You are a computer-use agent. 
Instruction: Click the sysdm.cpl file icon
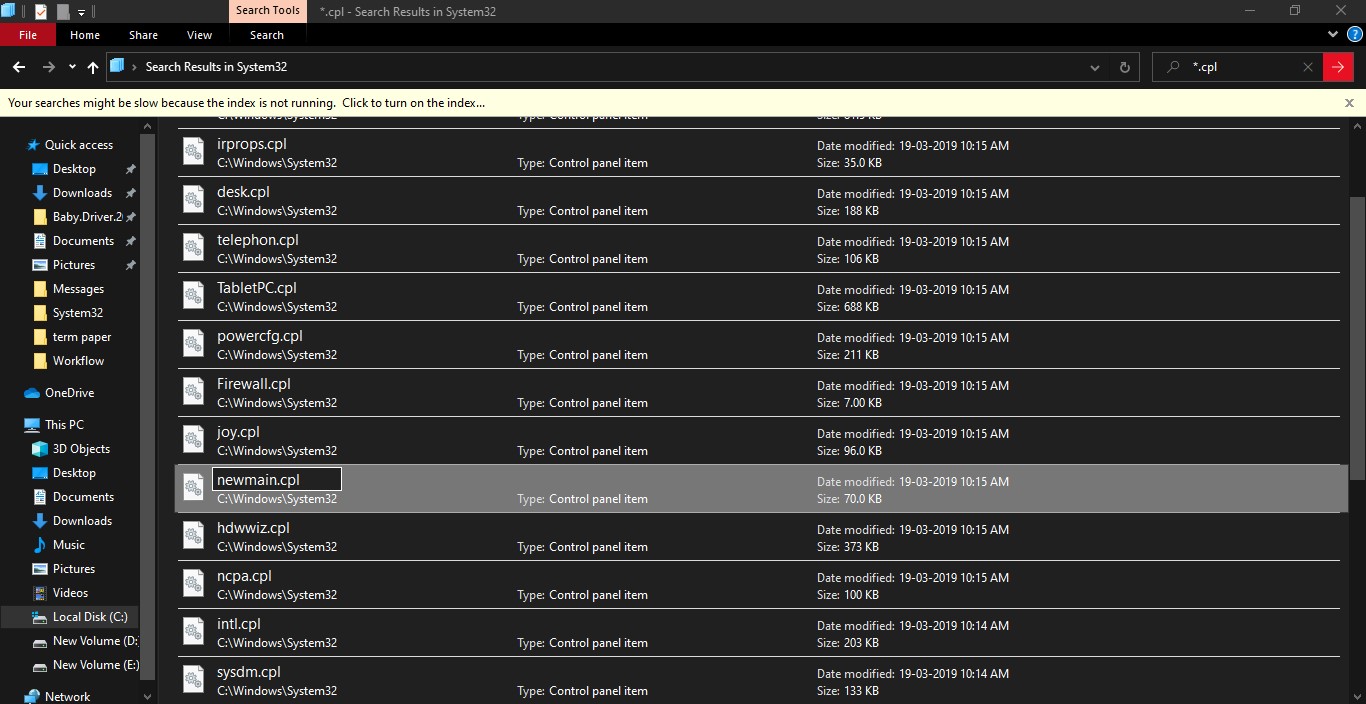point(193,679)
